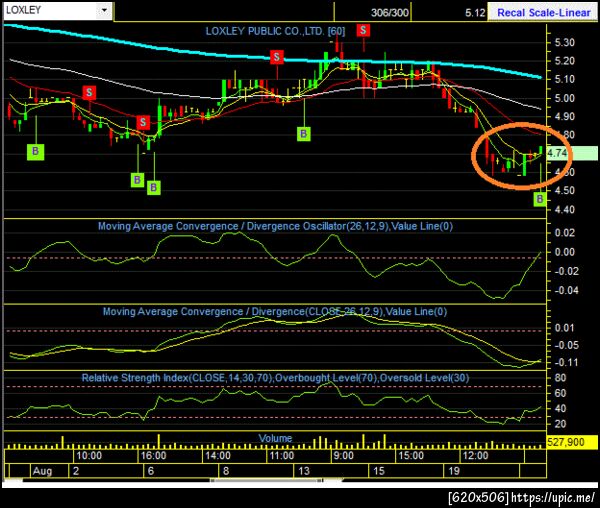The image size is (600, 508).
Task: Click the 10:00 time axis label
Action: [89, 456]
